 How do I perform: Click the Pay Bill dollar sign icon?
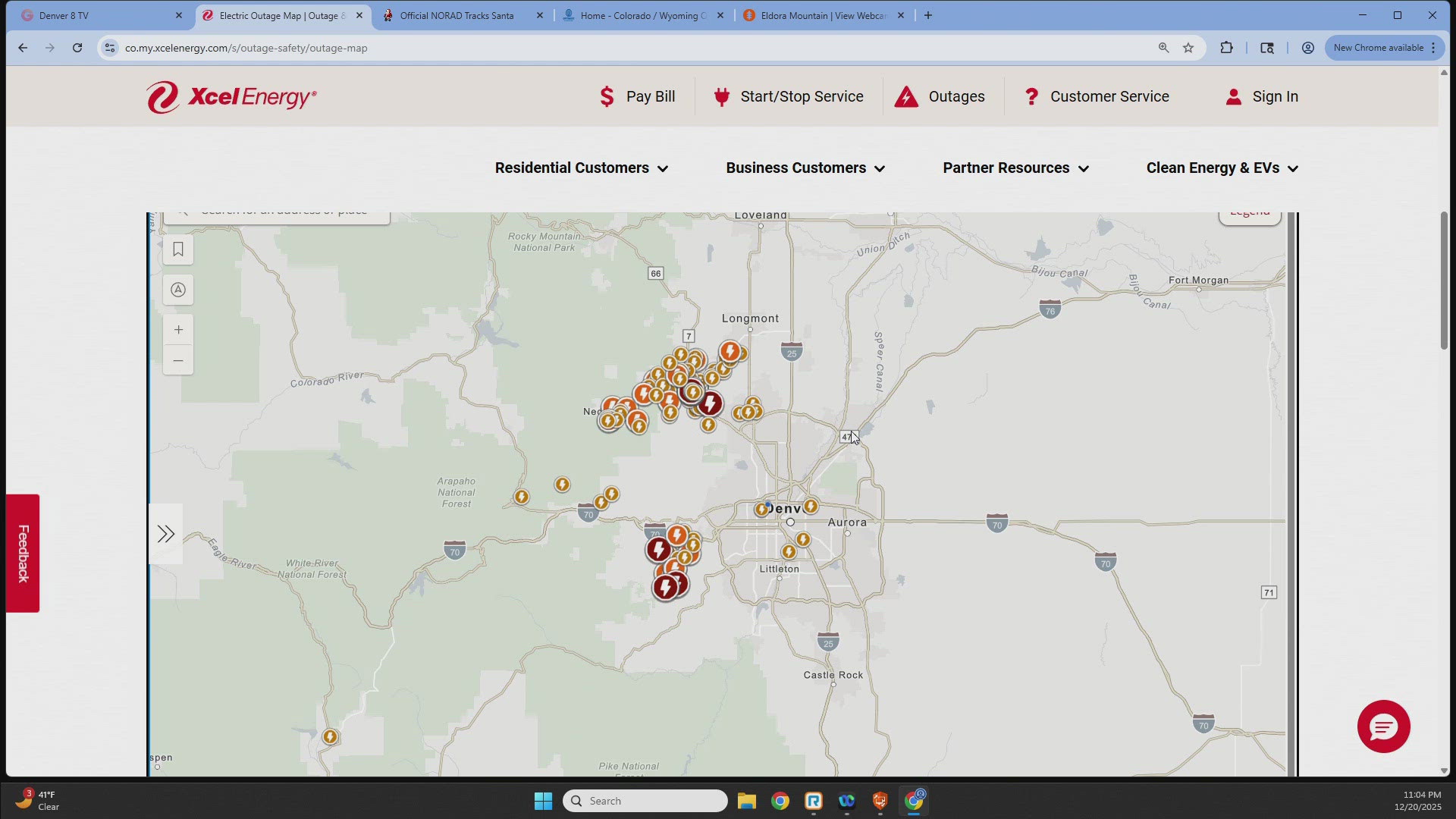(x=607, y=96)
